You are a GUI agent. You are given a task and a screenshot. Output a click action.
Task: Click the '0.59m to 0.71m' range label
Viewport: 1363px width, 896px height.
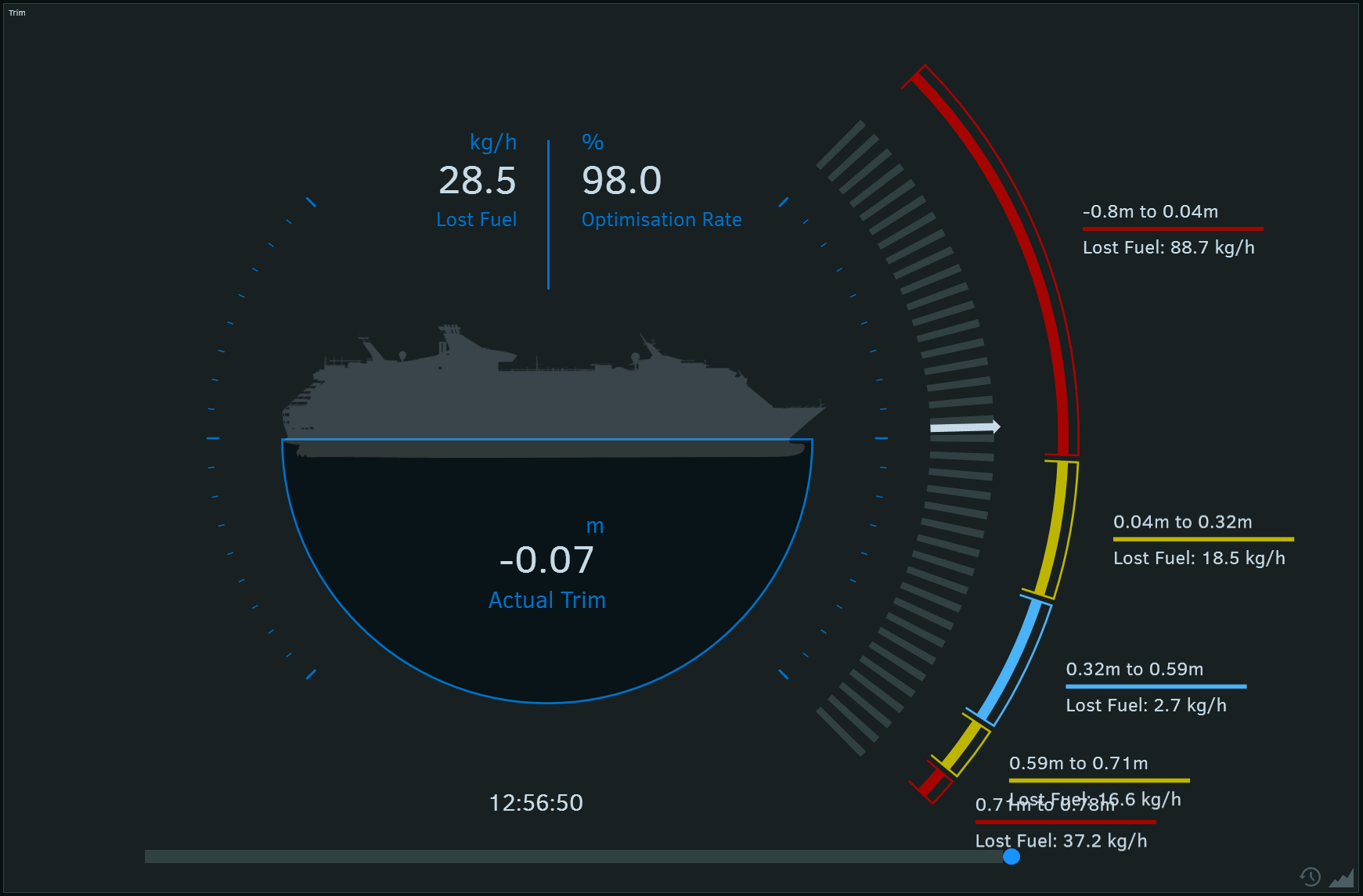click(1078, 763)
